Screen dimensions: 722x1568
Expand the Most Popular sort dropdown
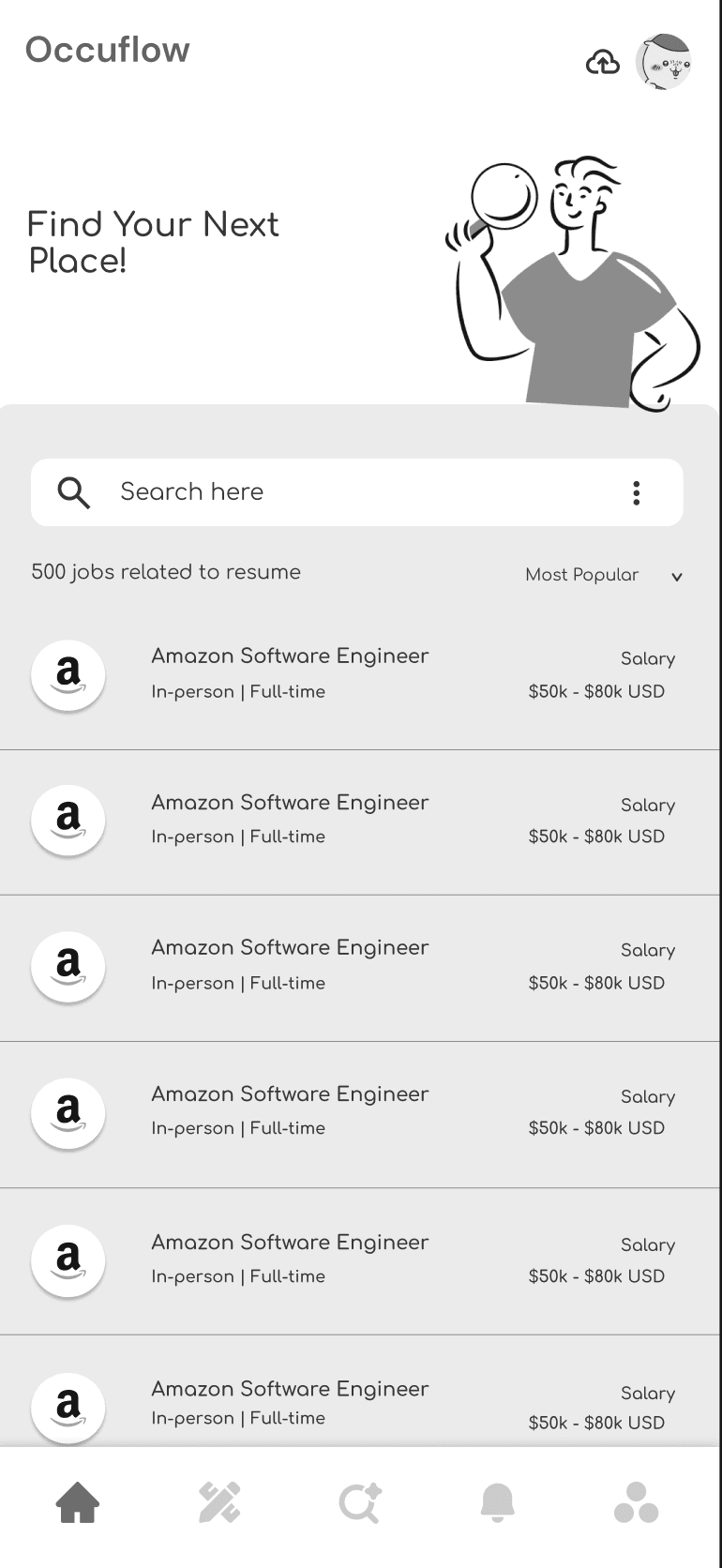(x=604, y=575)
